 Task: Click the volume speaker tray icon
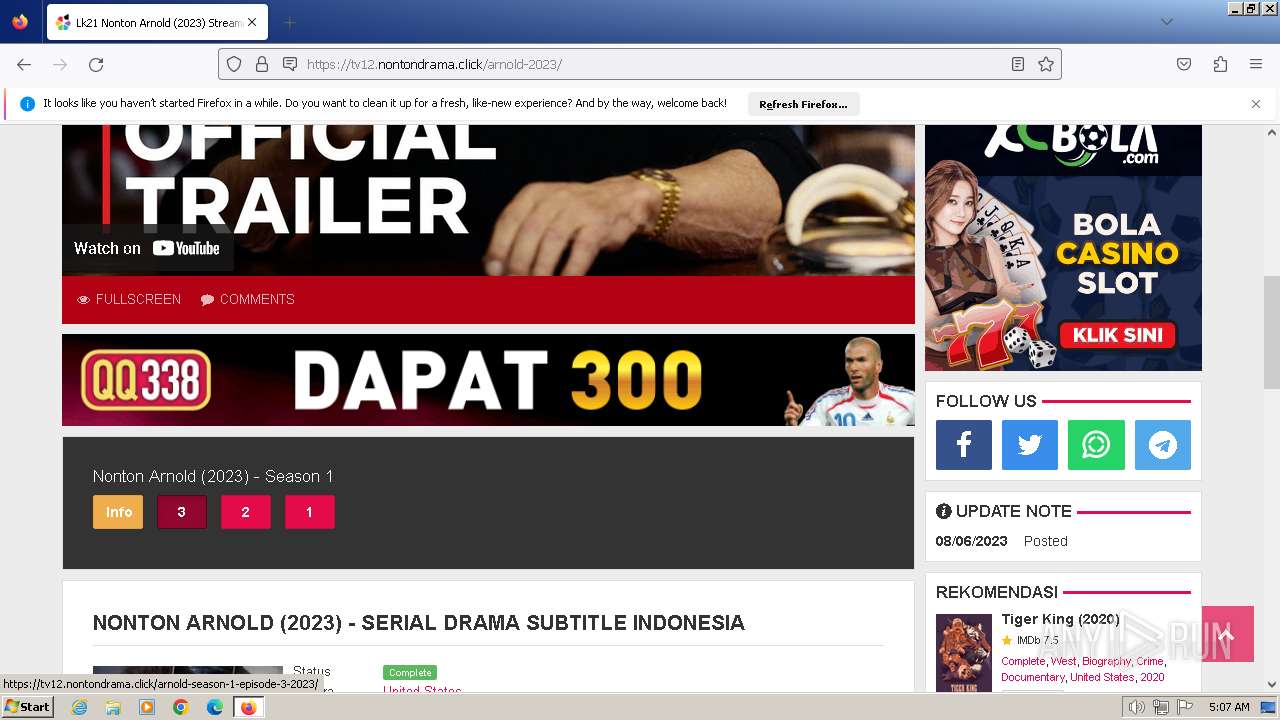[x=1136, y=707]
